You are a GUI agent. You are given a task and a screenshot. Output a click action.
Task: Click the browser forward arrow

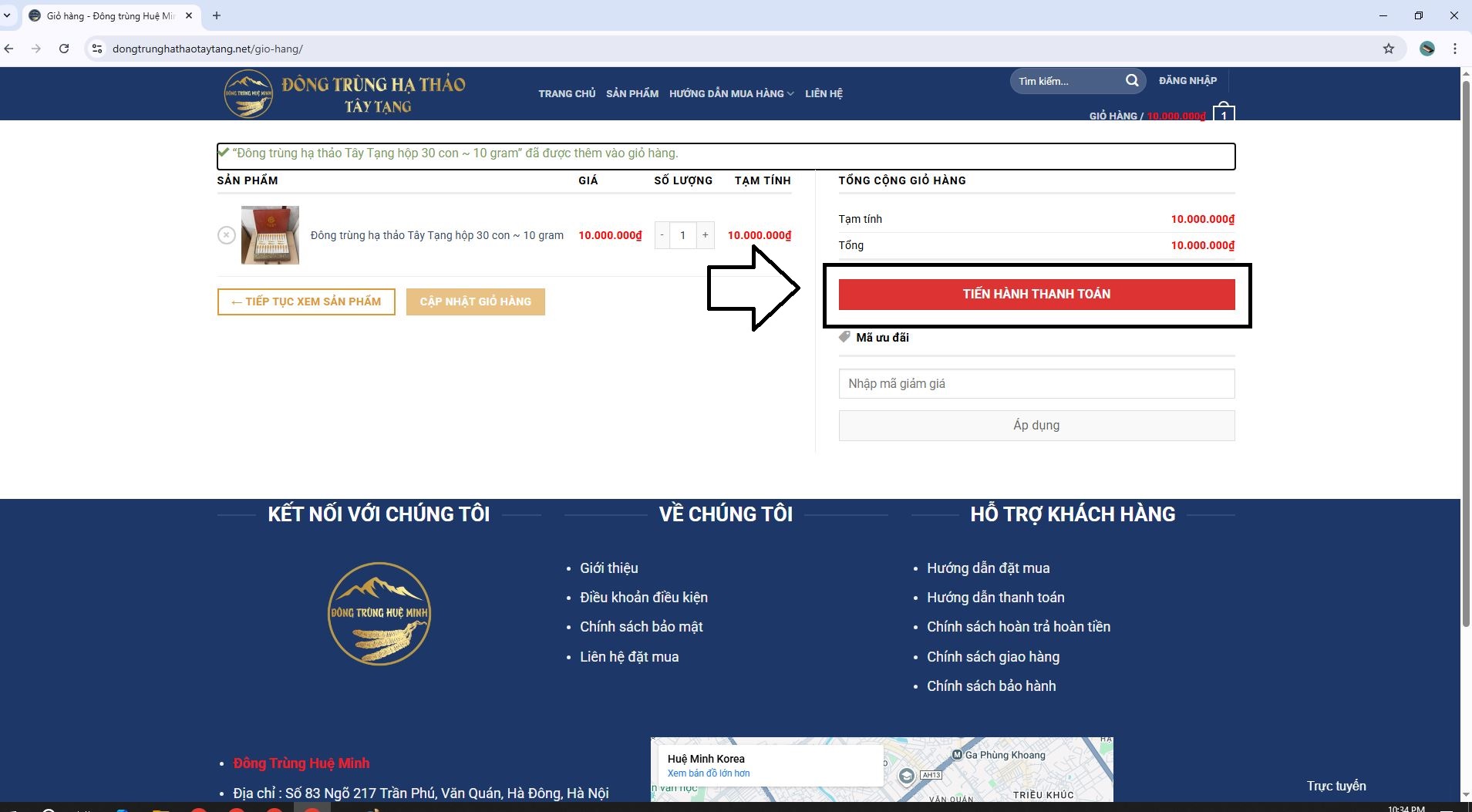click(x=36, y=49)
